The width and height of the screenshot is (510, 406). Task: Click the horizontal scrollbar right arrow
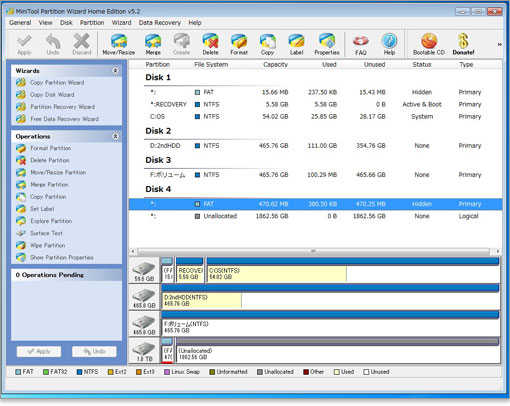(x=498, y=251)
